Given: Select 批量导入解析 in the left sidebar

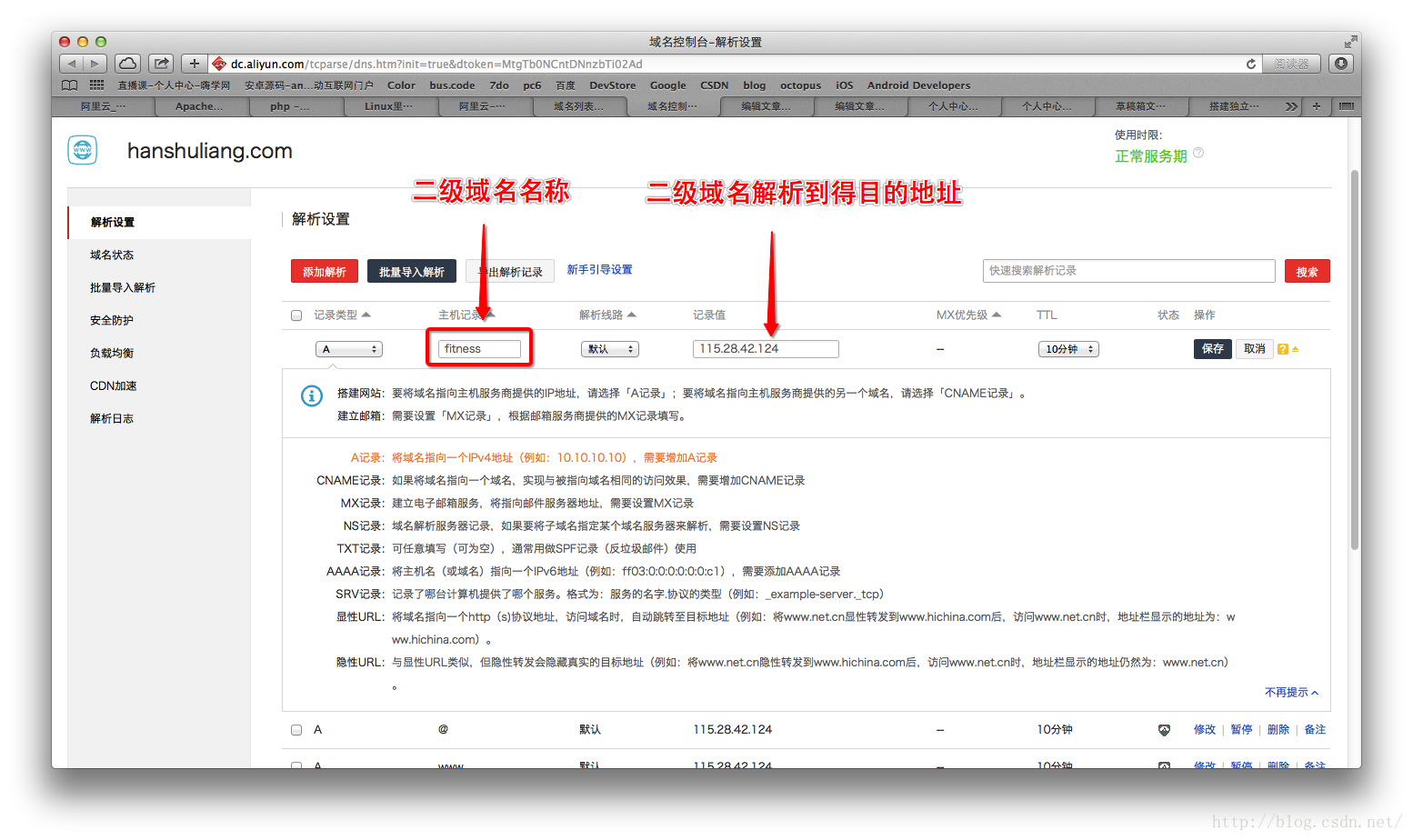Looking at the screenshot, I should (123, 288).
